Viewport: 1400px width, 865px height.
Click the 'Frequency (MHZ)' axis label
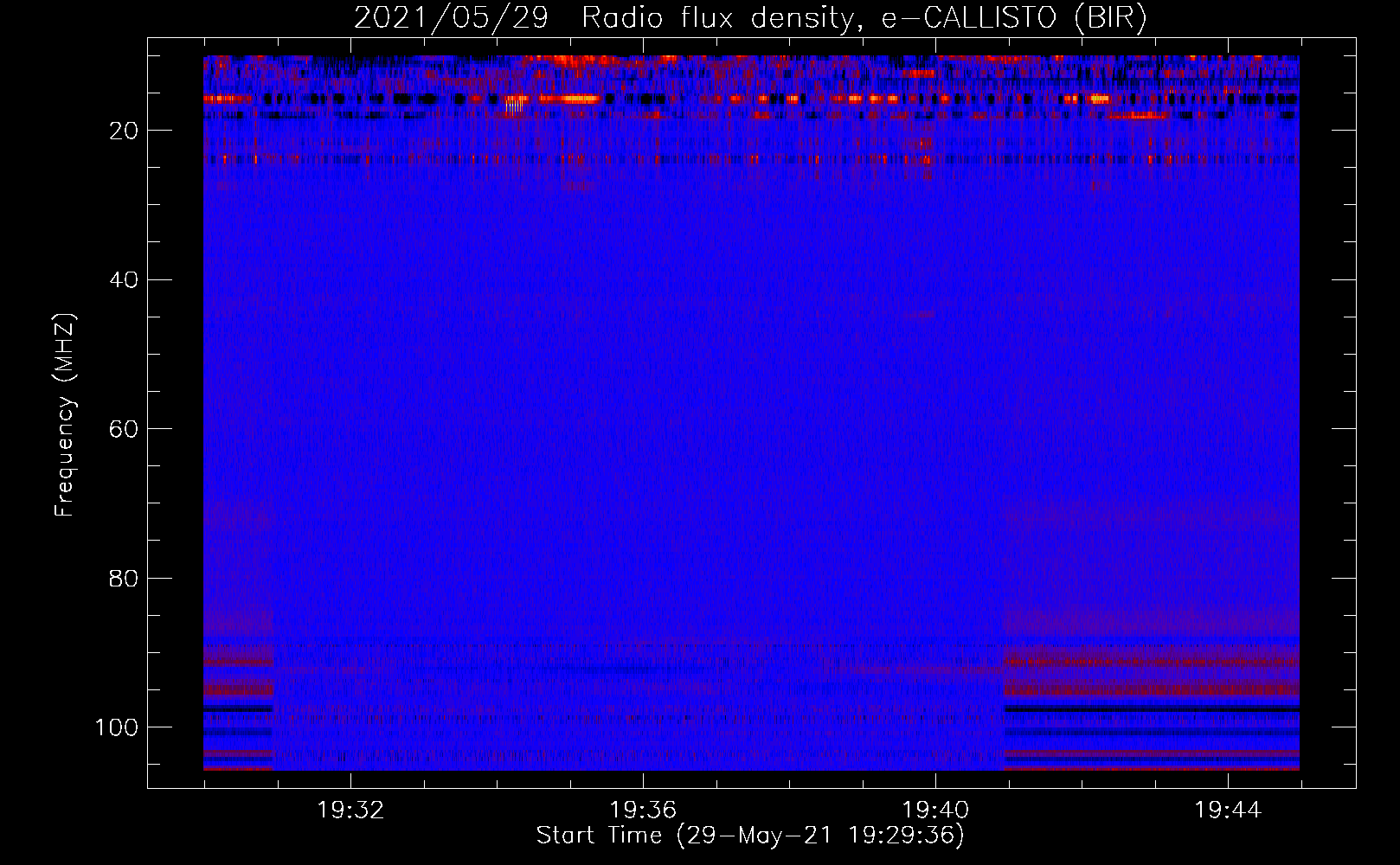(x=65, y=415)
